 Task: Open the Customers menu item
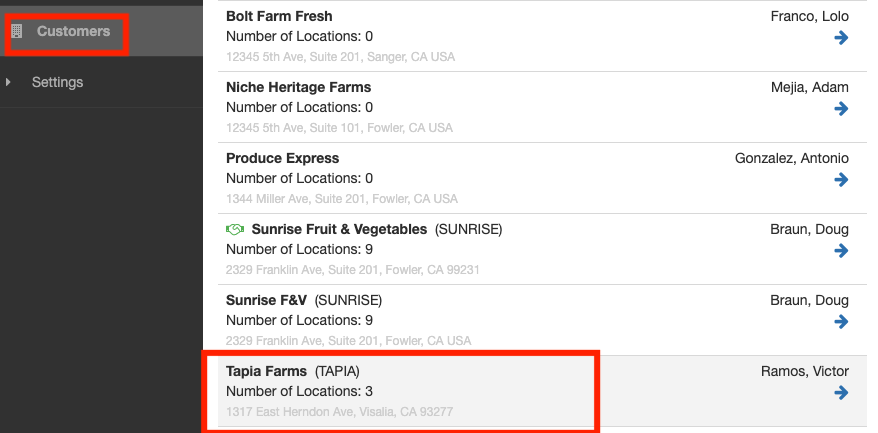click(73, 32)
